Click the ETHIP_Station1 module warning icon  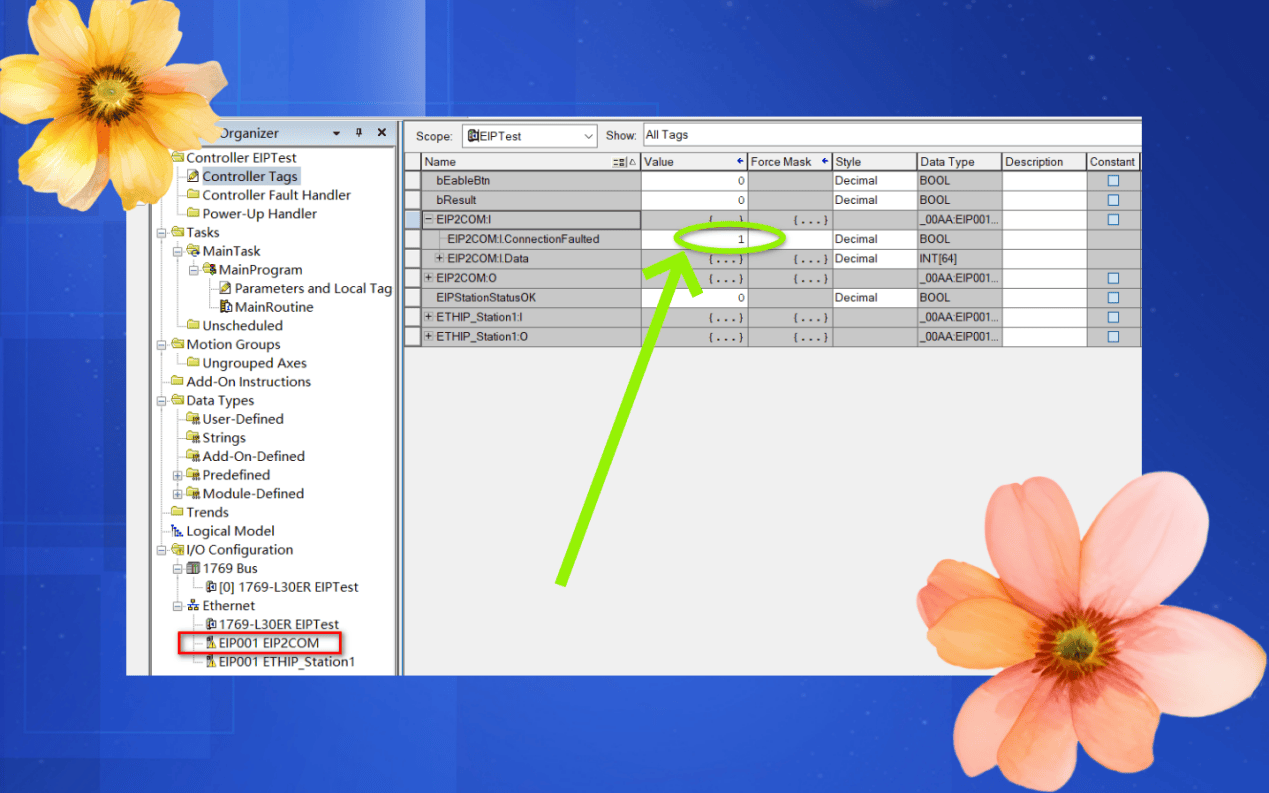pos(210,662)
